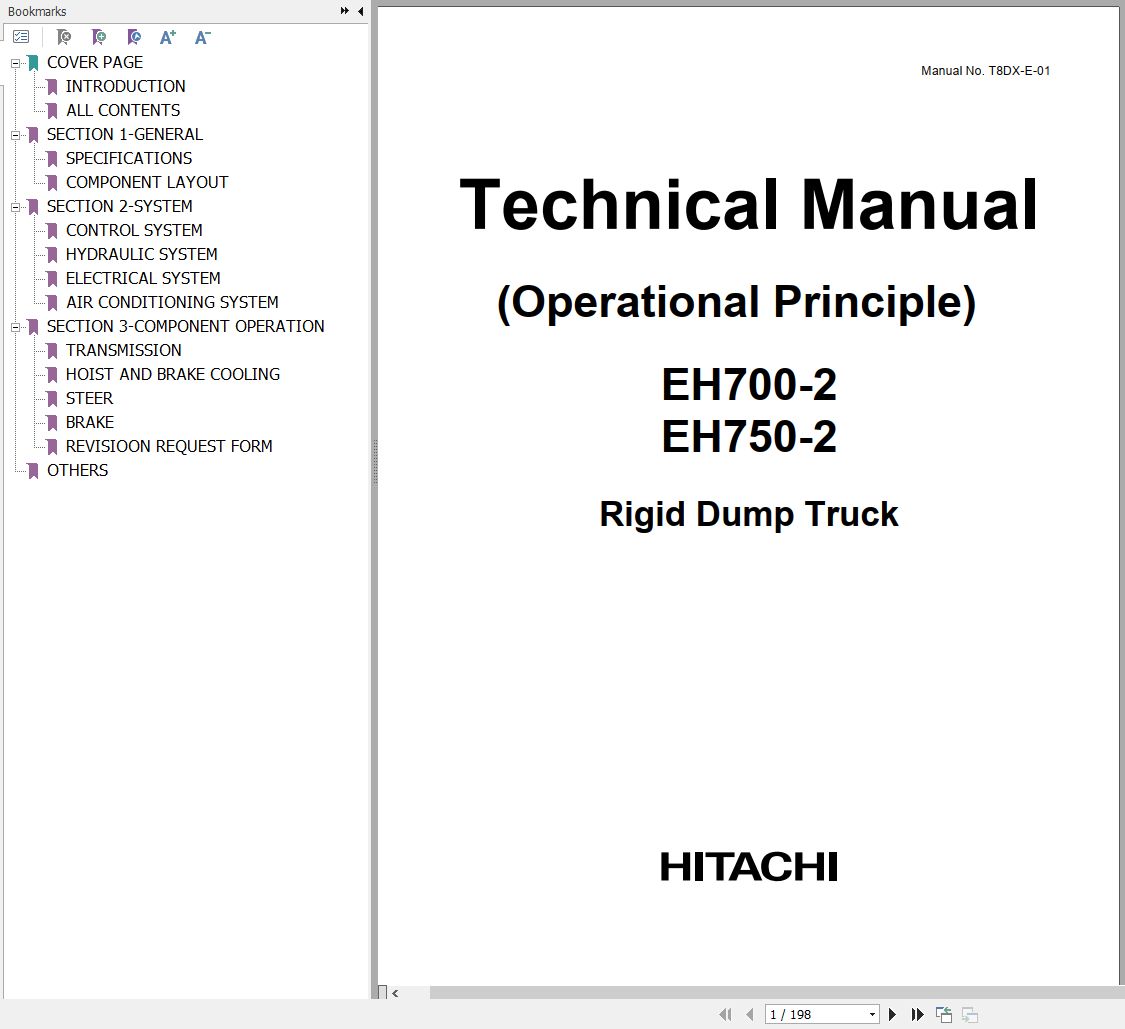Click the EH750-2 model text
This screenshot has width=1125, height=1029.
point(748,436)
